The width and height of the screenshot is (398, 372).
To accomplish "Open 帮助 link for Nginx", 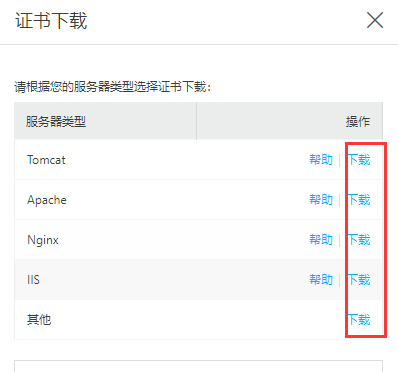I will (321, 240).
